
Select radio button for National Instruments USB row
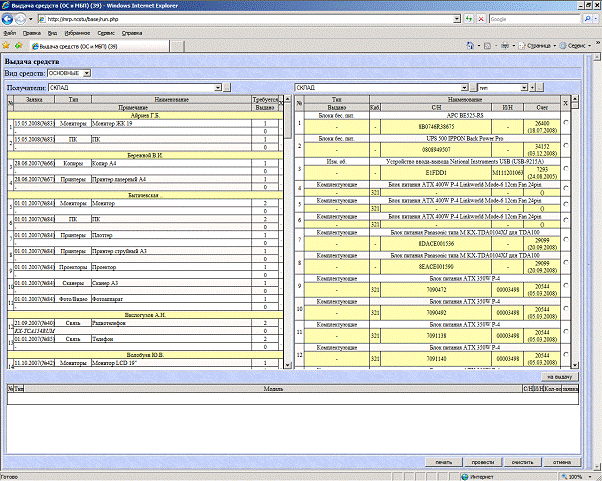(x=567, y=167)
